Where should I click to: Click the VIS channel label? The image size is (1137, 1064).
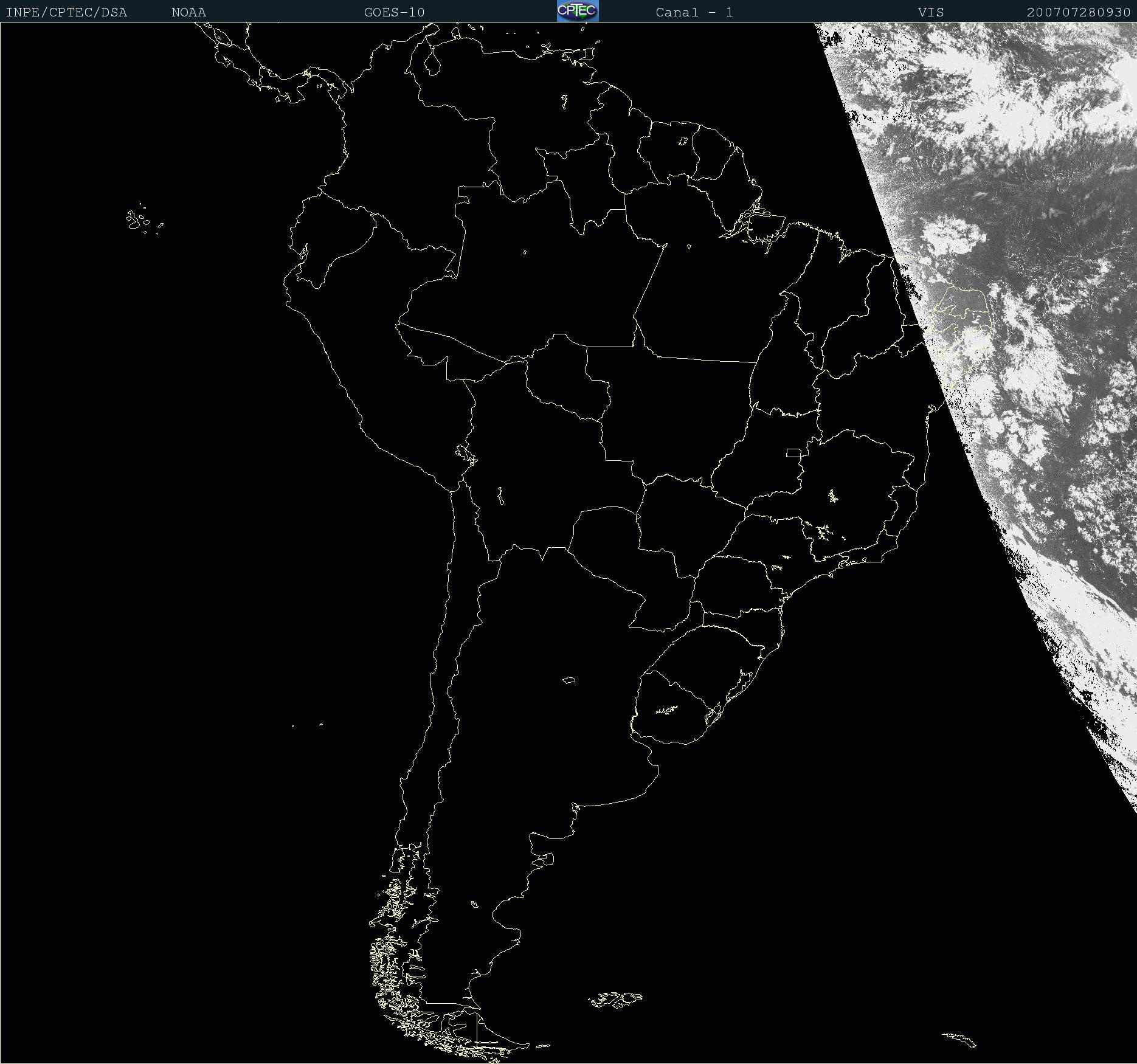tap(931, 12)
